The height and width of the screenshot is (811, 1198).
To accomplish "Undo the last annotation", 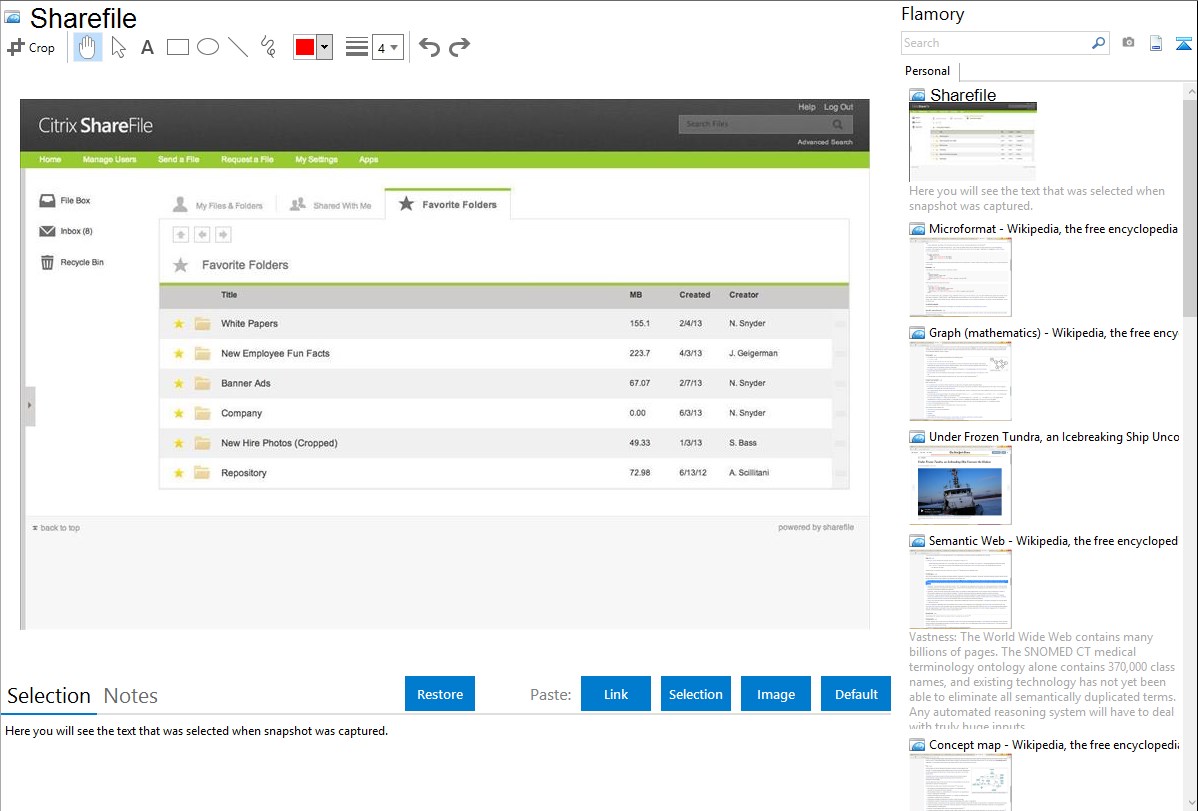I will click(429, 47).
